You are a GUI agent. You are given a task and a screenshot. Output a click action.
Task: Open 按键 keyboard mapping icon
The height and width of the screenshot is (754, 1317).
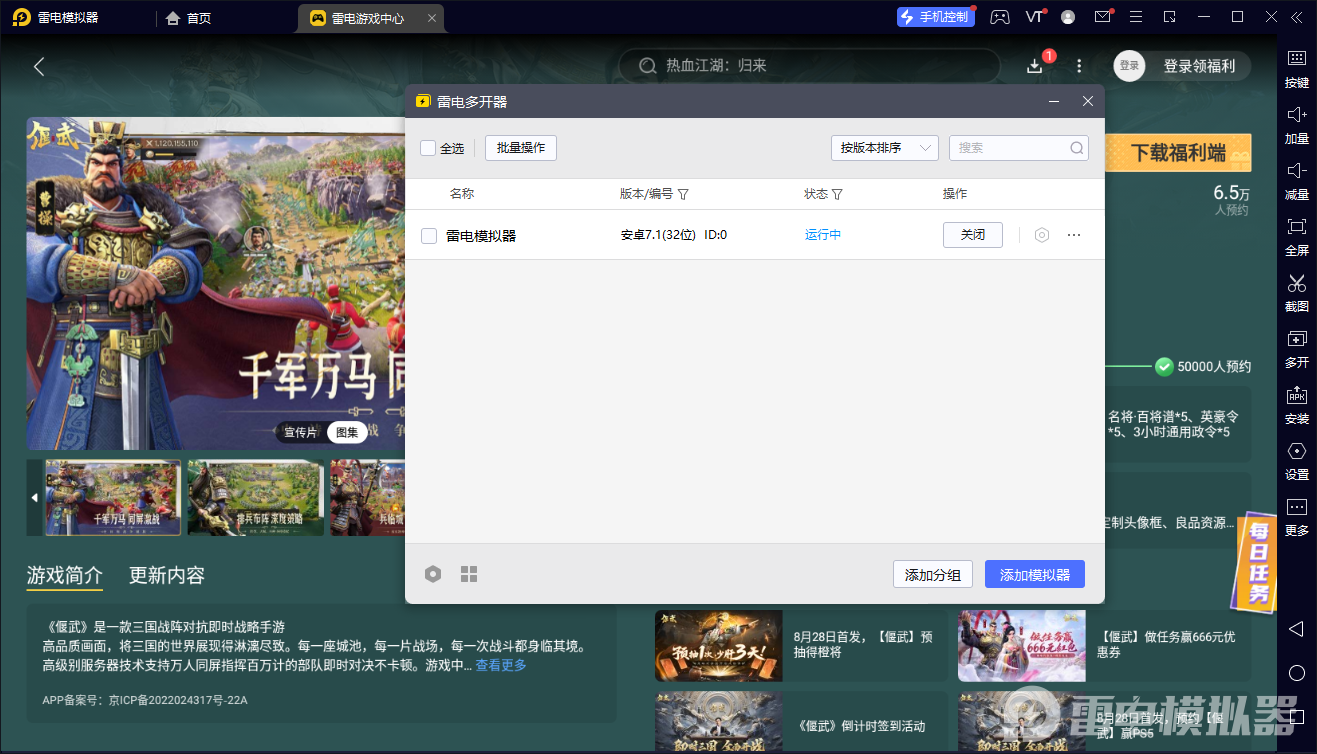point(1296,59)
